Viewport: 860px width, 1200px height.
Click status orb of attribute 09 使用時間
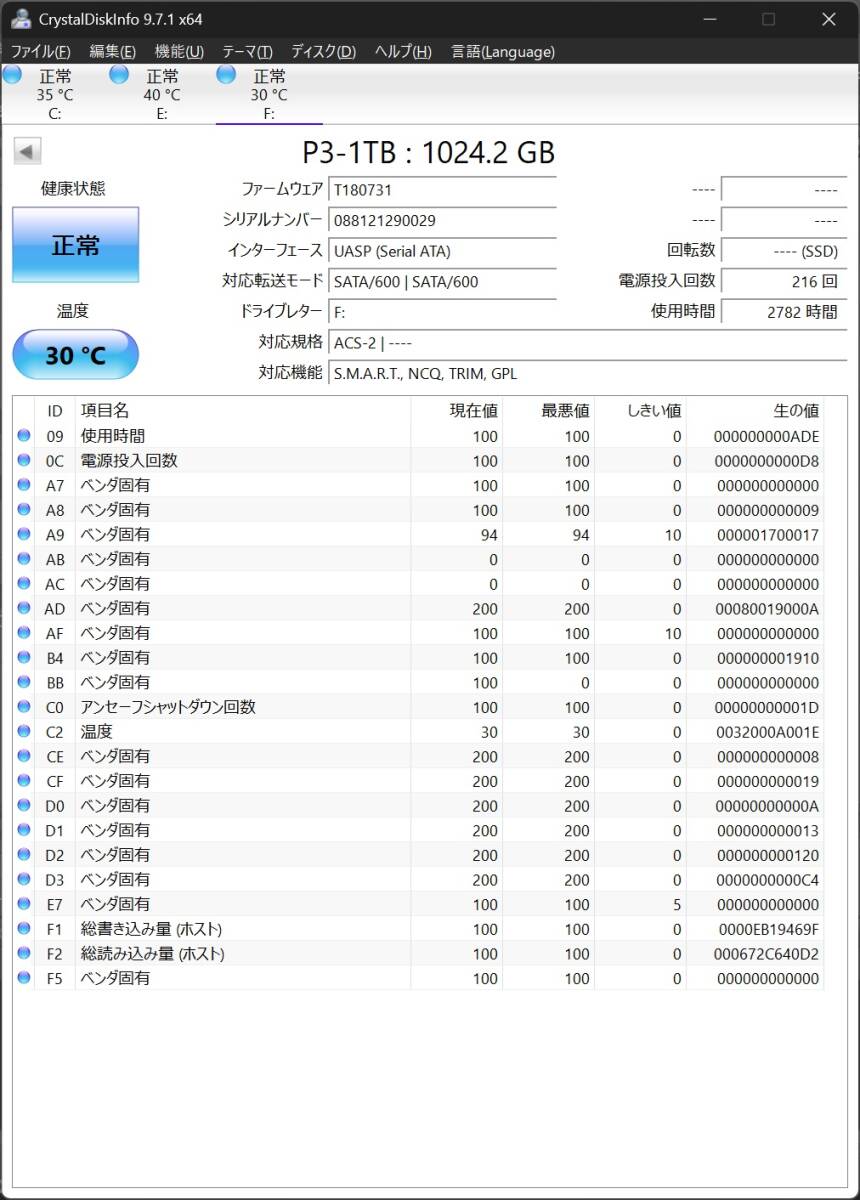(x=24, y=436)
